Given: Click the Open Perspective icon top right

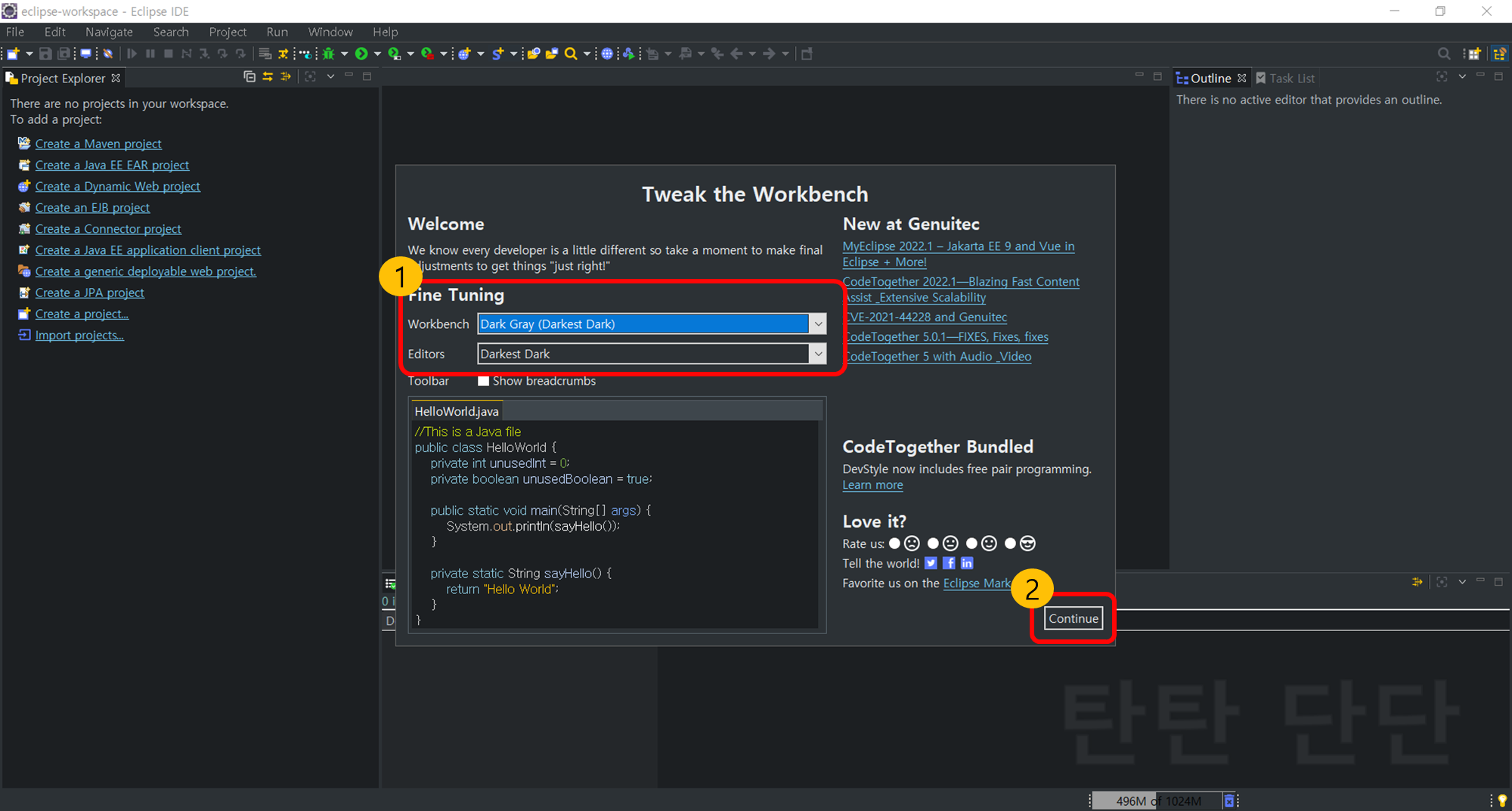Looking at the screenshot, I should [1473, 54].
